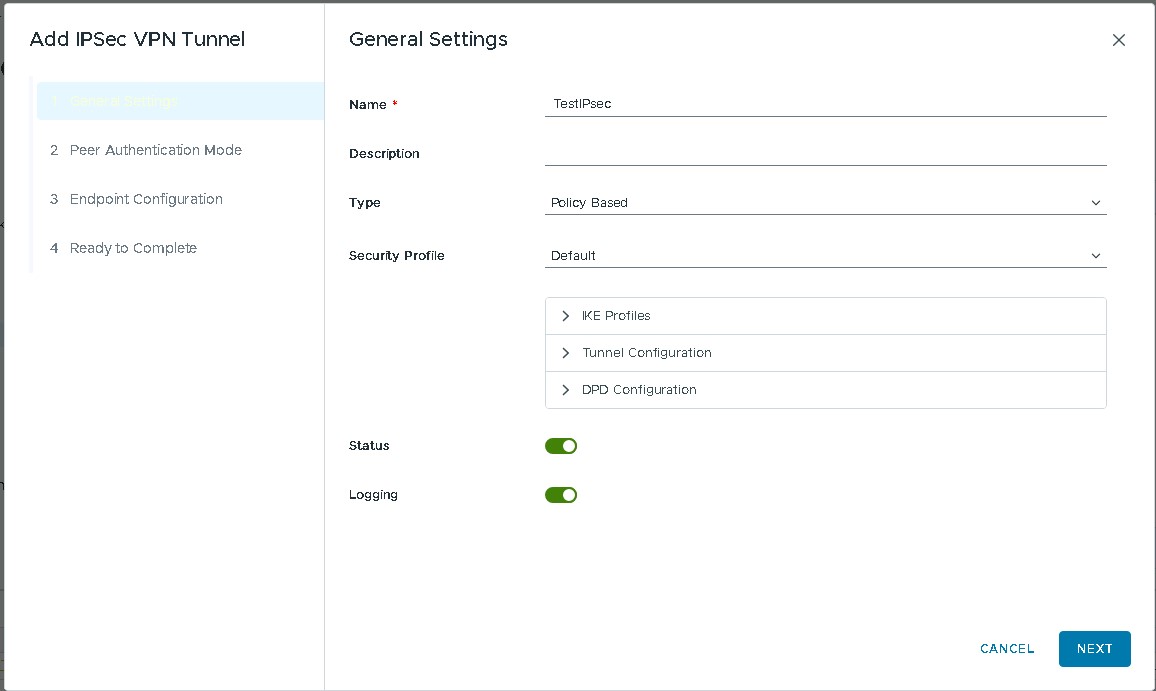Viewport: 1156px width, 691px height.
Task: Turn off the Logging toggle
Action: [x=561, y=495]
